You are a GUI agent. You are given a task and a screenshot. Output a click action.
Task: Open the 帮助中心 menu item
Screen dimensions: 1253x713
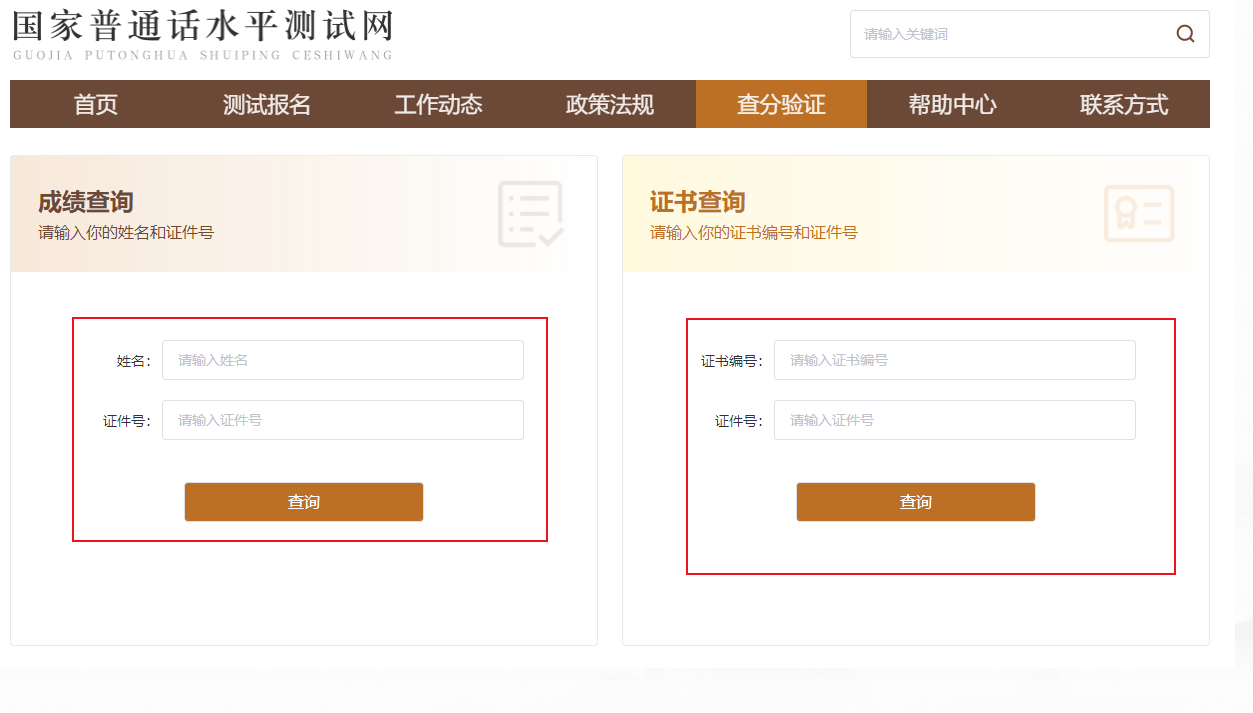(952, 105)
